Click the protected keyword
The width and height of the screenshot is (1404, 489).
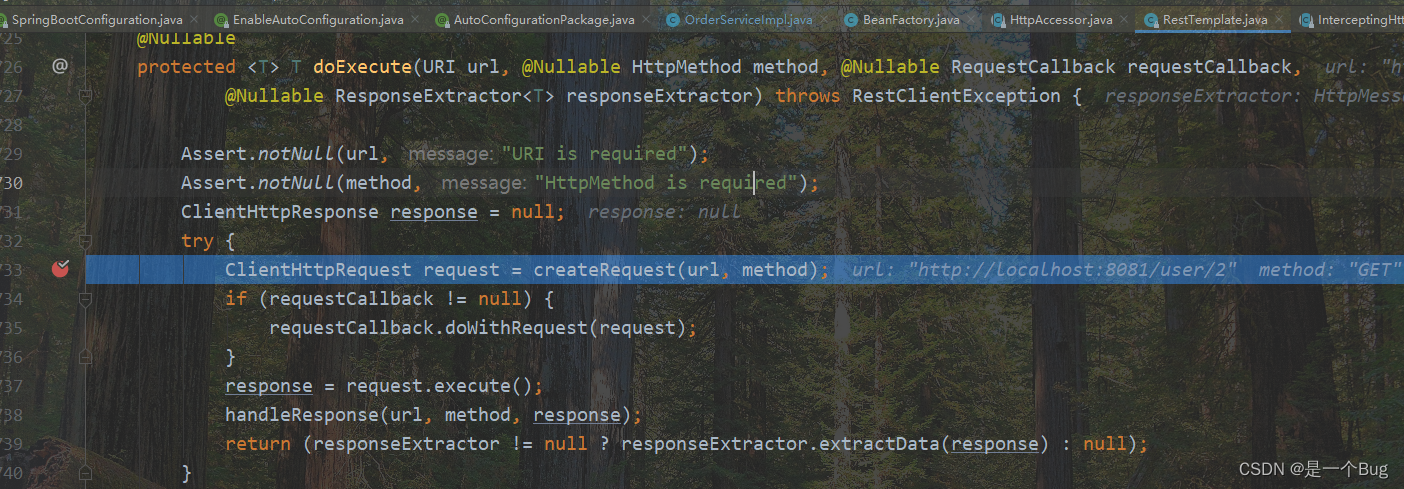186,67
